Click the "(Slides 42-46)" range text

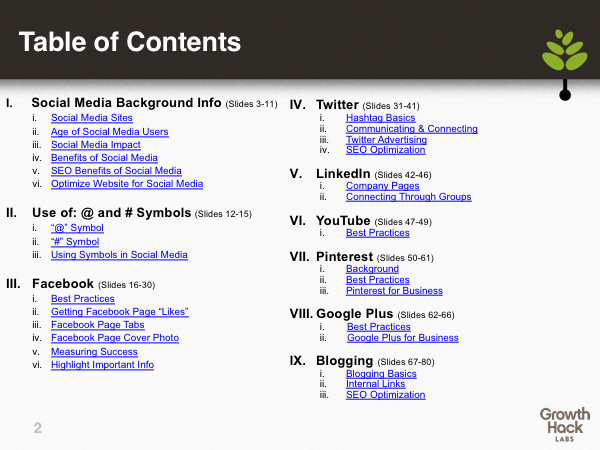tap(403, 175)
